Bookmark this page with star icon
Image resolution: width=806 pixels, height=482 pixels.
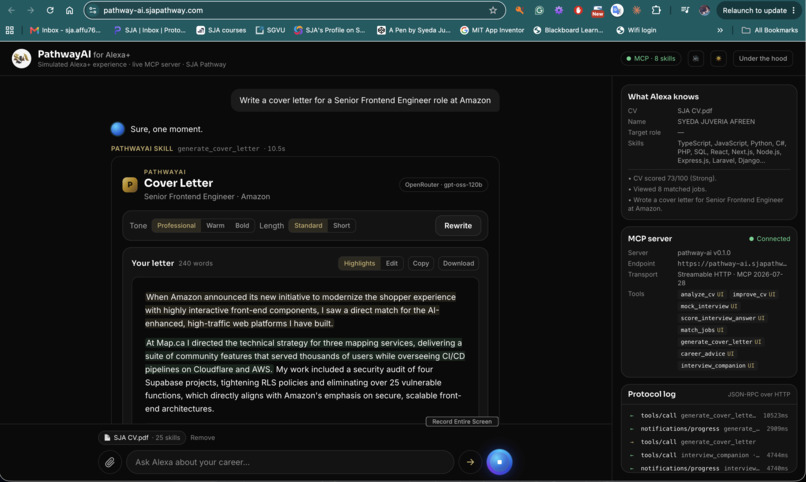click(493, 10)
